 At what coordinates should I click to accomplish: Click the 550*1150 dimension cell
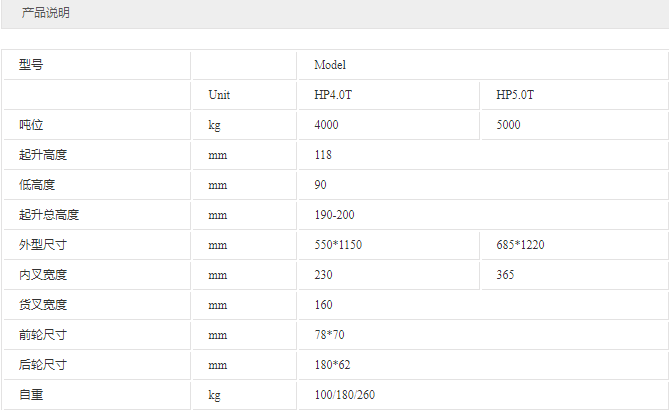coord(337,245)
